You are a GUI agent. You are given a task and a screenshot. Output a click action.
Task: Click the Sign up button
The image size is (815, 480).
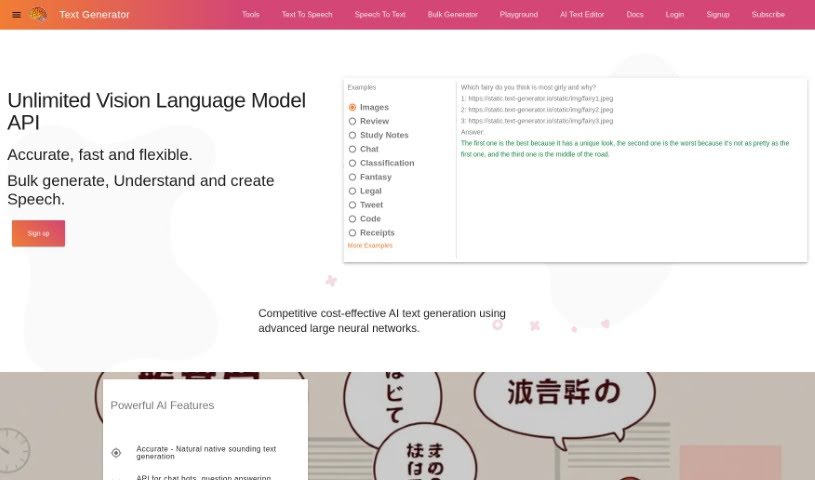tap(38, 233)
